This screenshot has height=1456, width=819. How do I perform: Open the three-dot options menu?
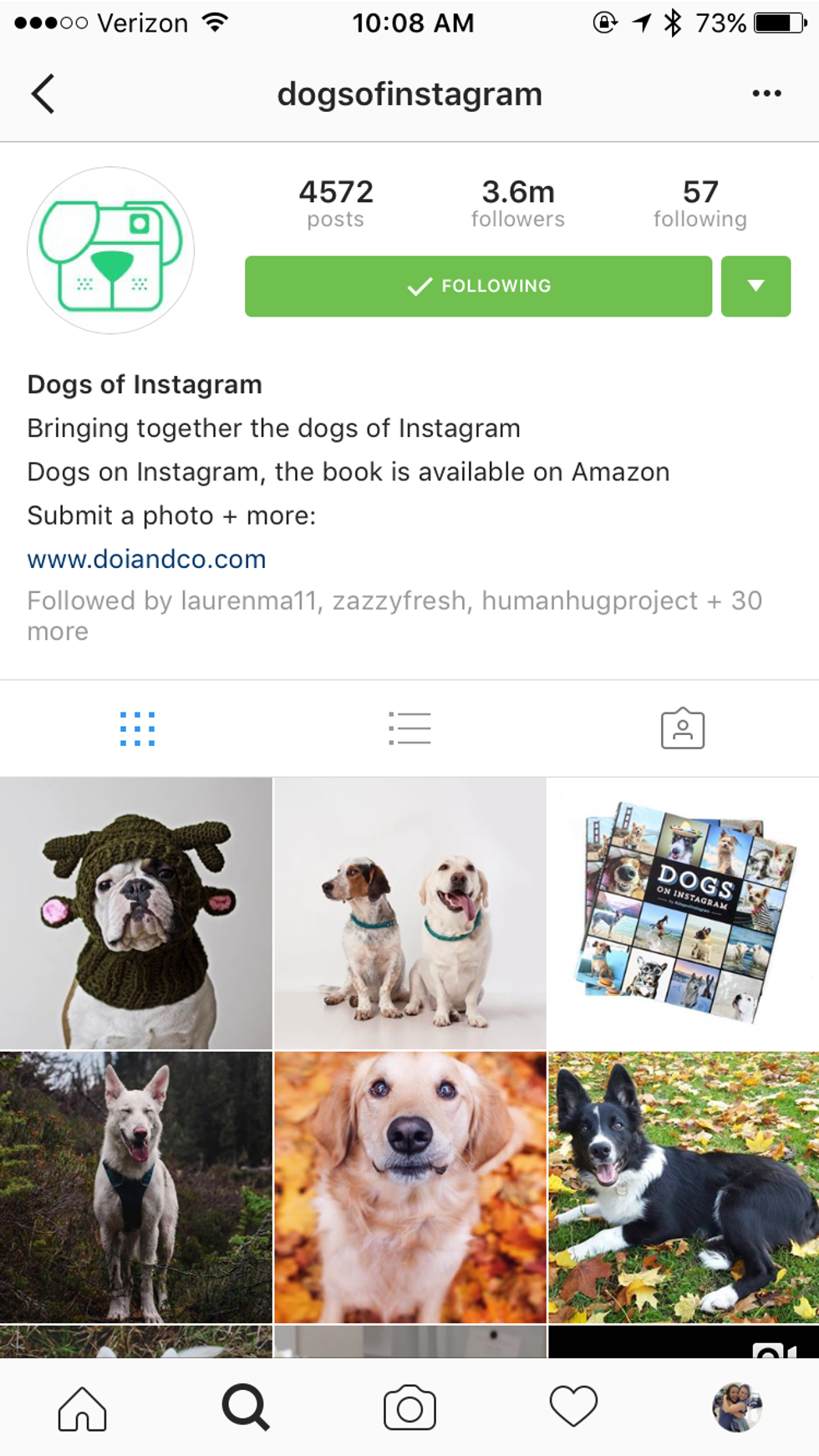[766, 94]
